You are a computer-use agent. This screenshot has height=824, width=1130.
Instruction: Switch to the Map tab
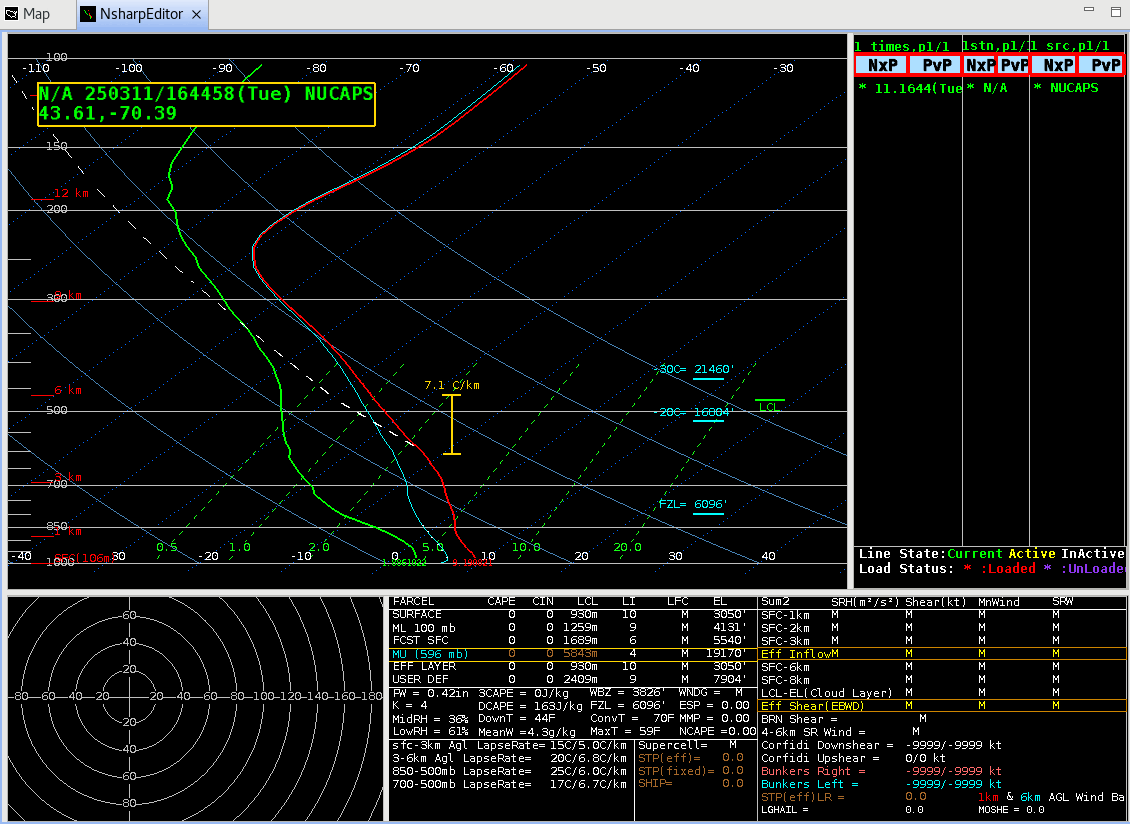point(27,14)
